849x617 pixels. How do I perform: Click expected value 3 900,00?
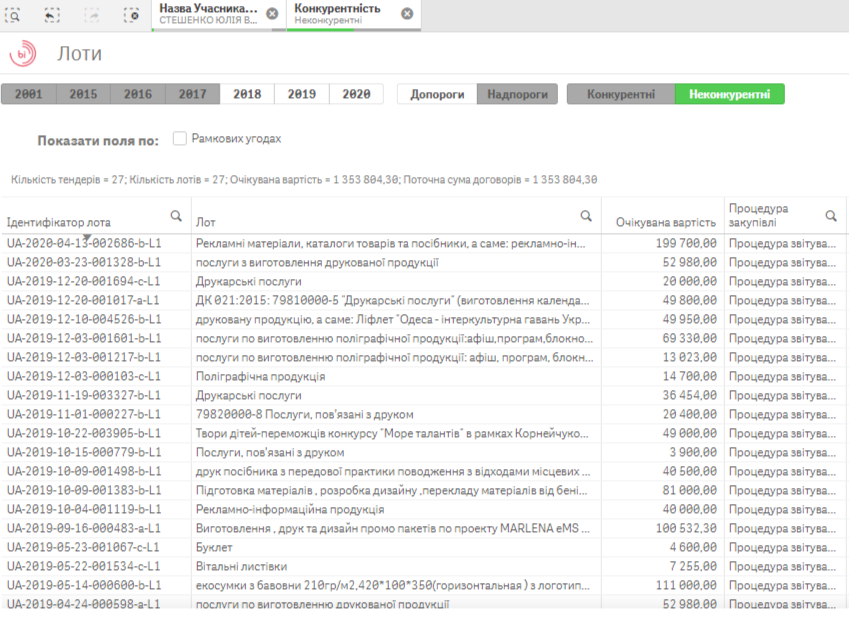tap(693, 452)
